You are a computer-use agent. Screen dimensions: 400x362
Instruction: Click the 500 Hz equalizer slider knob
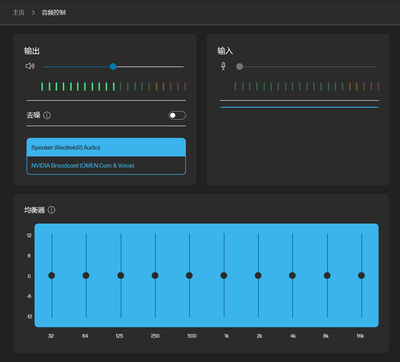[189, 275]
